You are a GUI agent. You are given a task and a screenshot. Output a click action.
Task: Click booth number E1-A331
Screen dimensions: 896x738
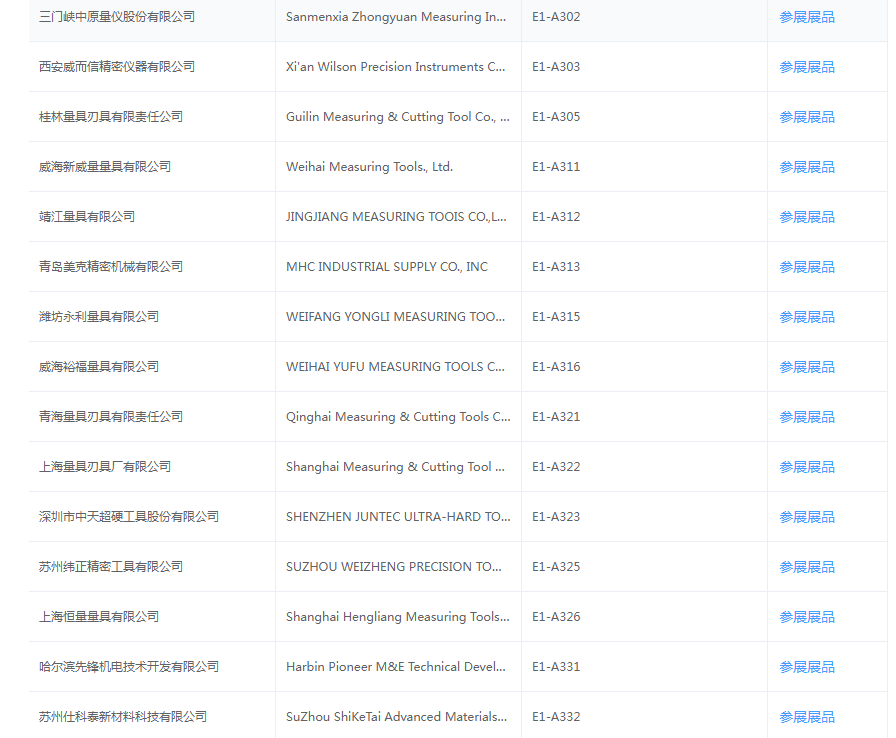pos(556,667)
